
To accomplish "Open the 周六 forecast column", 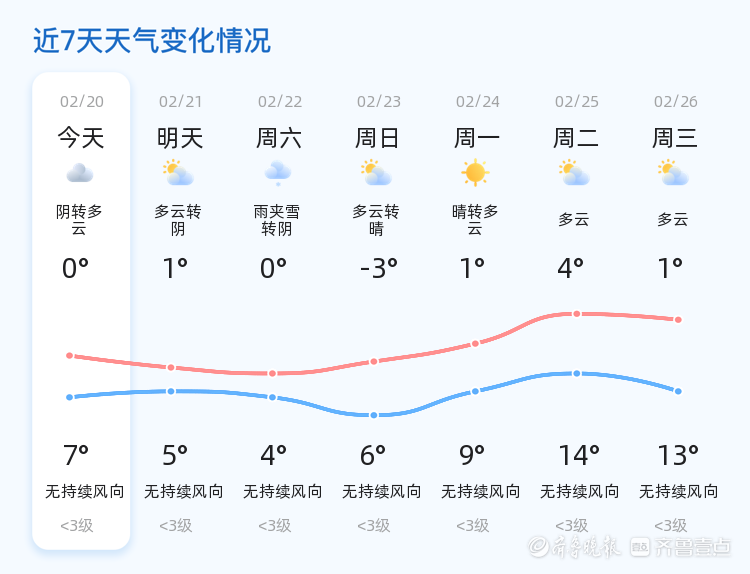I will click(279, 311).
